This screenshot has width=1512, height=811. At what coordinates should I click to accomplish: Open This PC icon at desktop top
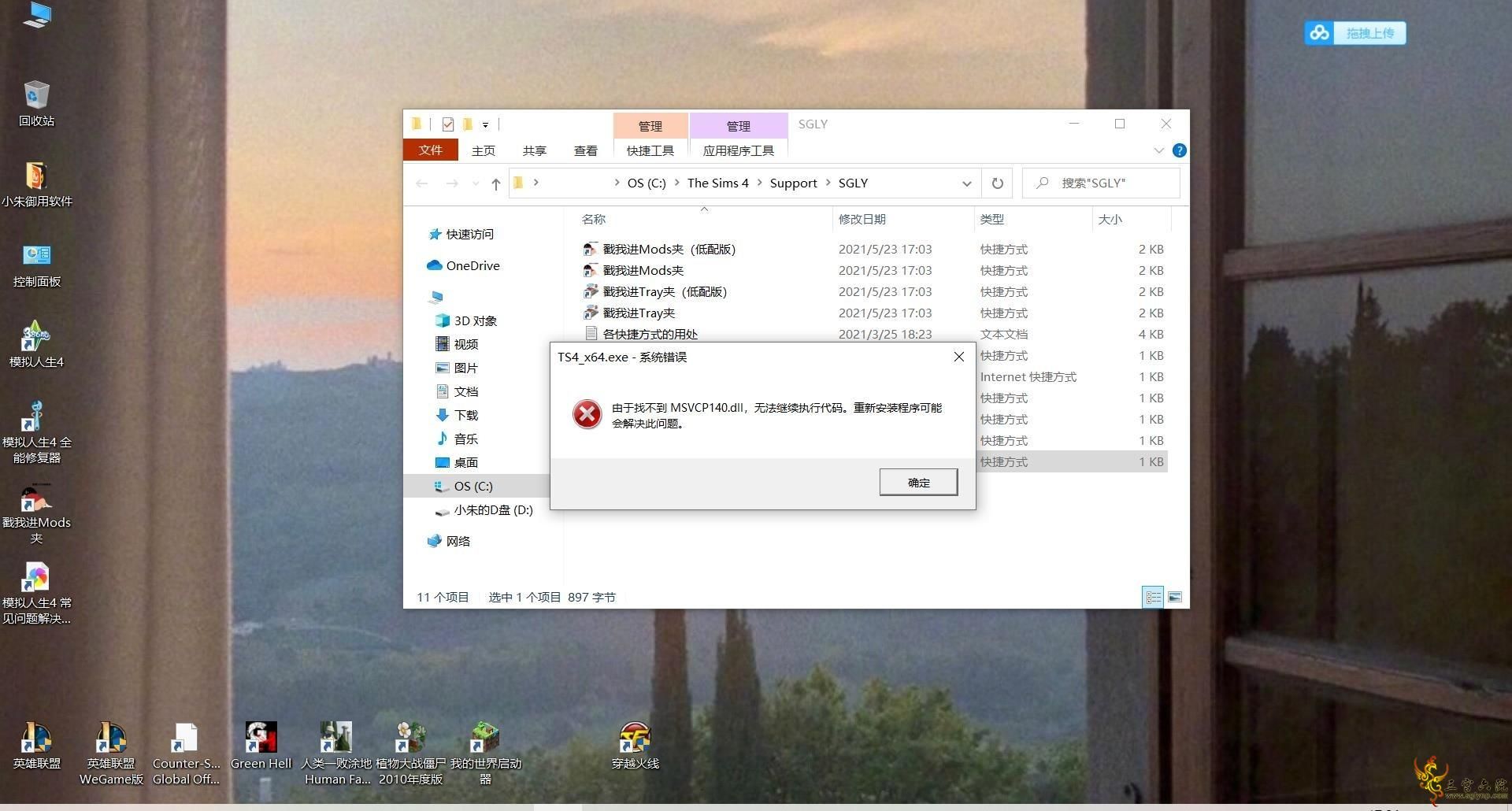[36, 14]
